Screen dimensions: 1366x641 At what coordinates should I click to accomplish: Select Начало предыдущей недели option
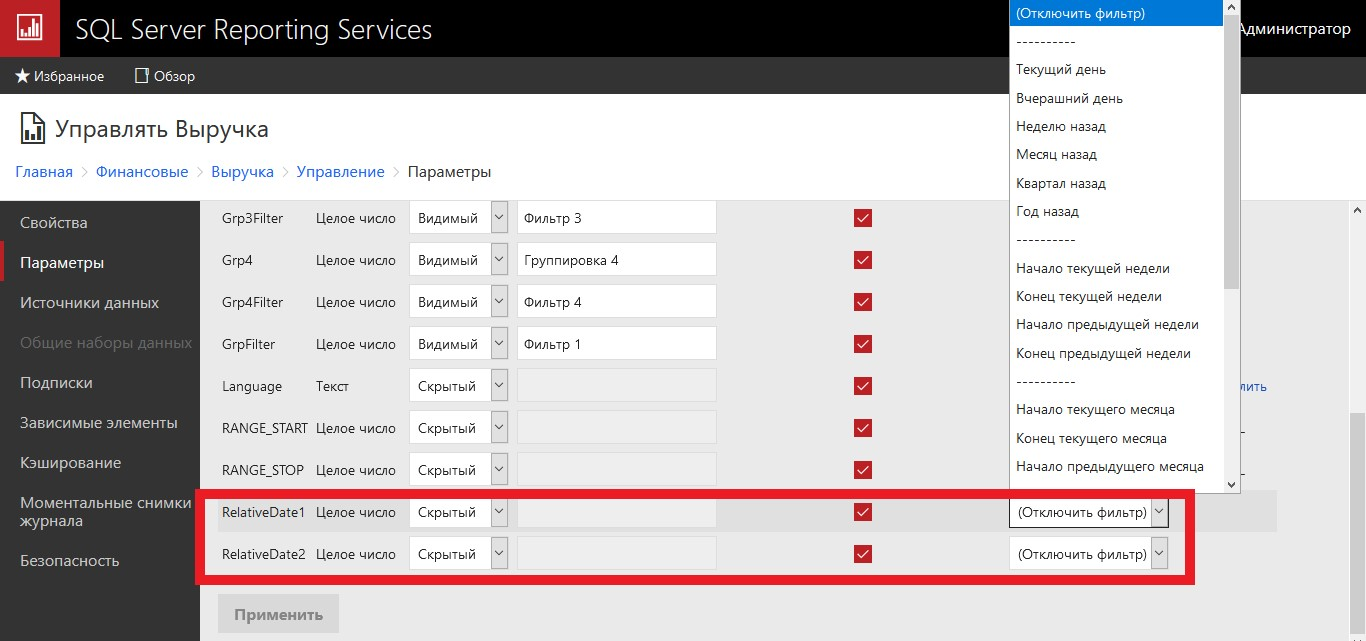(x=1116, y=324)
